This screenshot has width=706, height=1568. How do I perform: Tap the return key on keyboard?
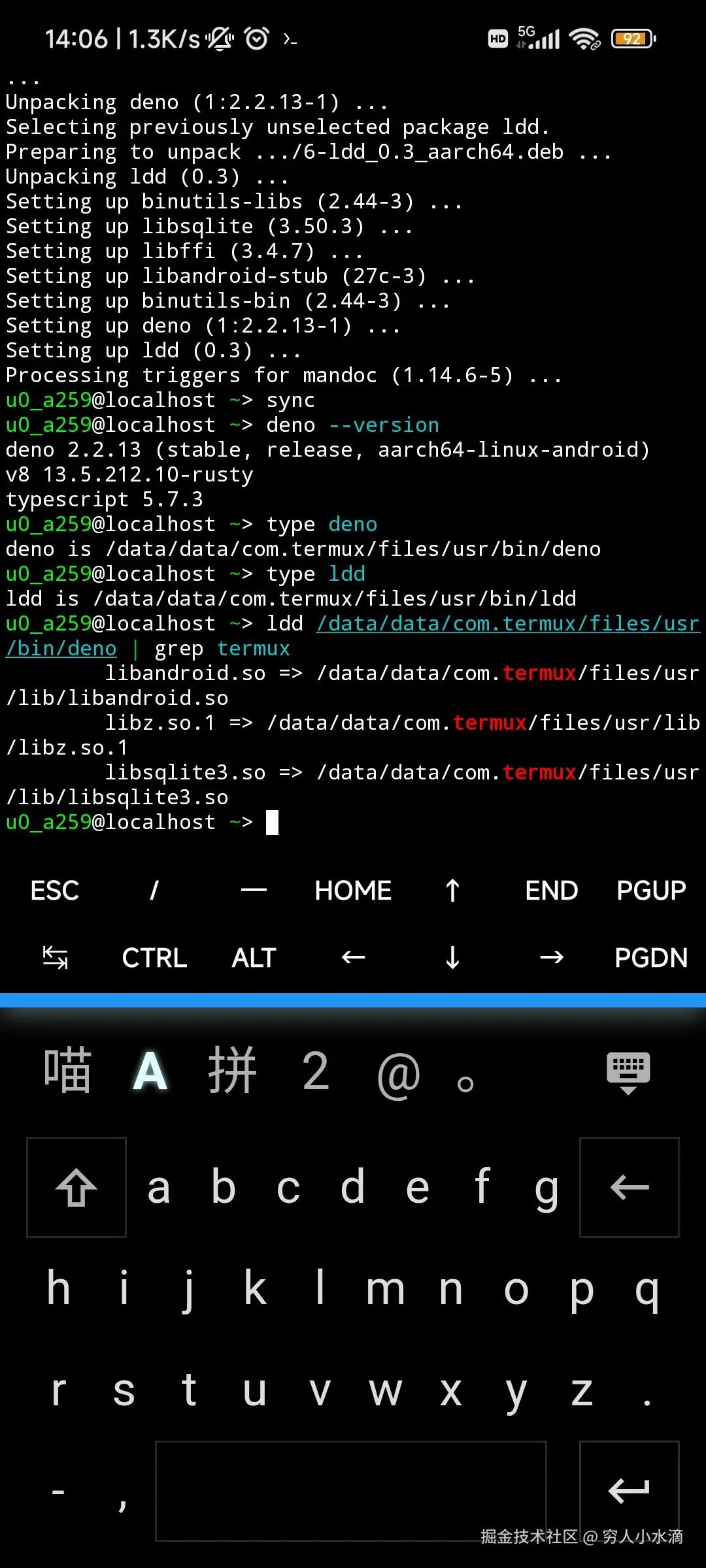coord(630,1490)
